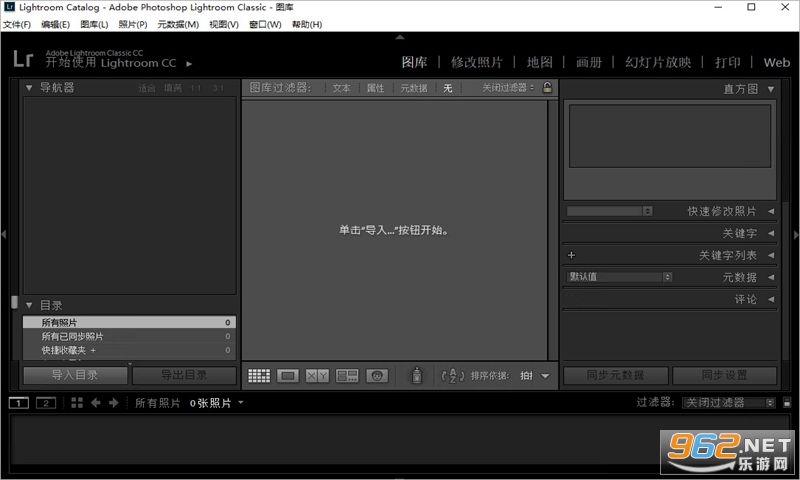Viewport: 800px width, 480px height.
Task: Switch to the Web module
Action: point(777,63)
